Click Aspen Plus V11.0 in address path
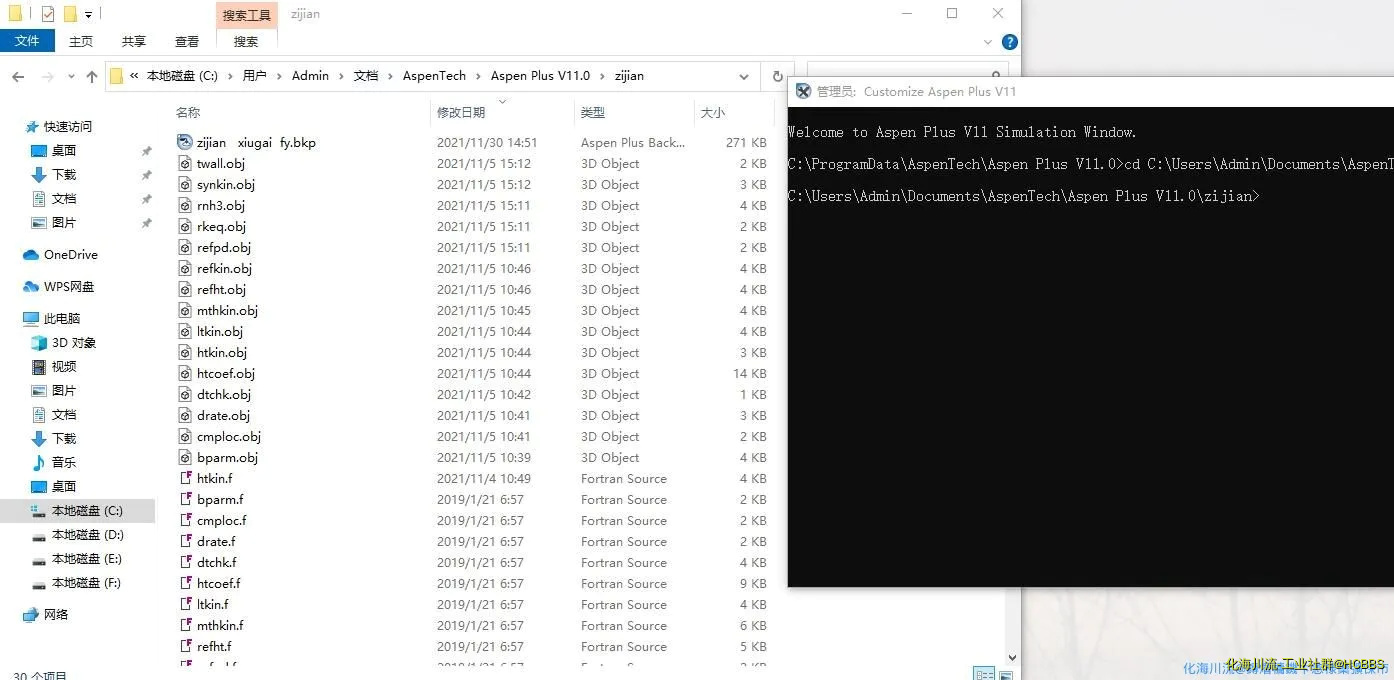 pos(540,76)
